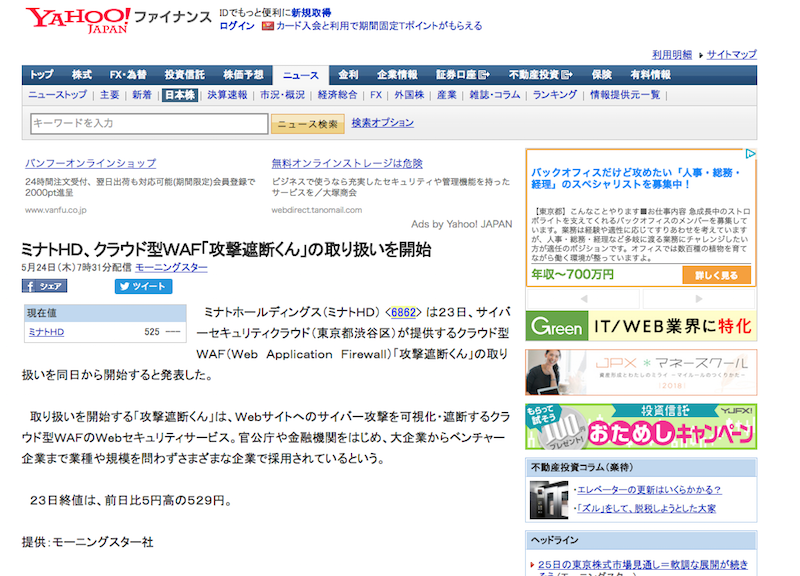The height and width of the screenshot is (576, 800).
Task: Open the FX・為替 tab
Action: pos(128,75)
